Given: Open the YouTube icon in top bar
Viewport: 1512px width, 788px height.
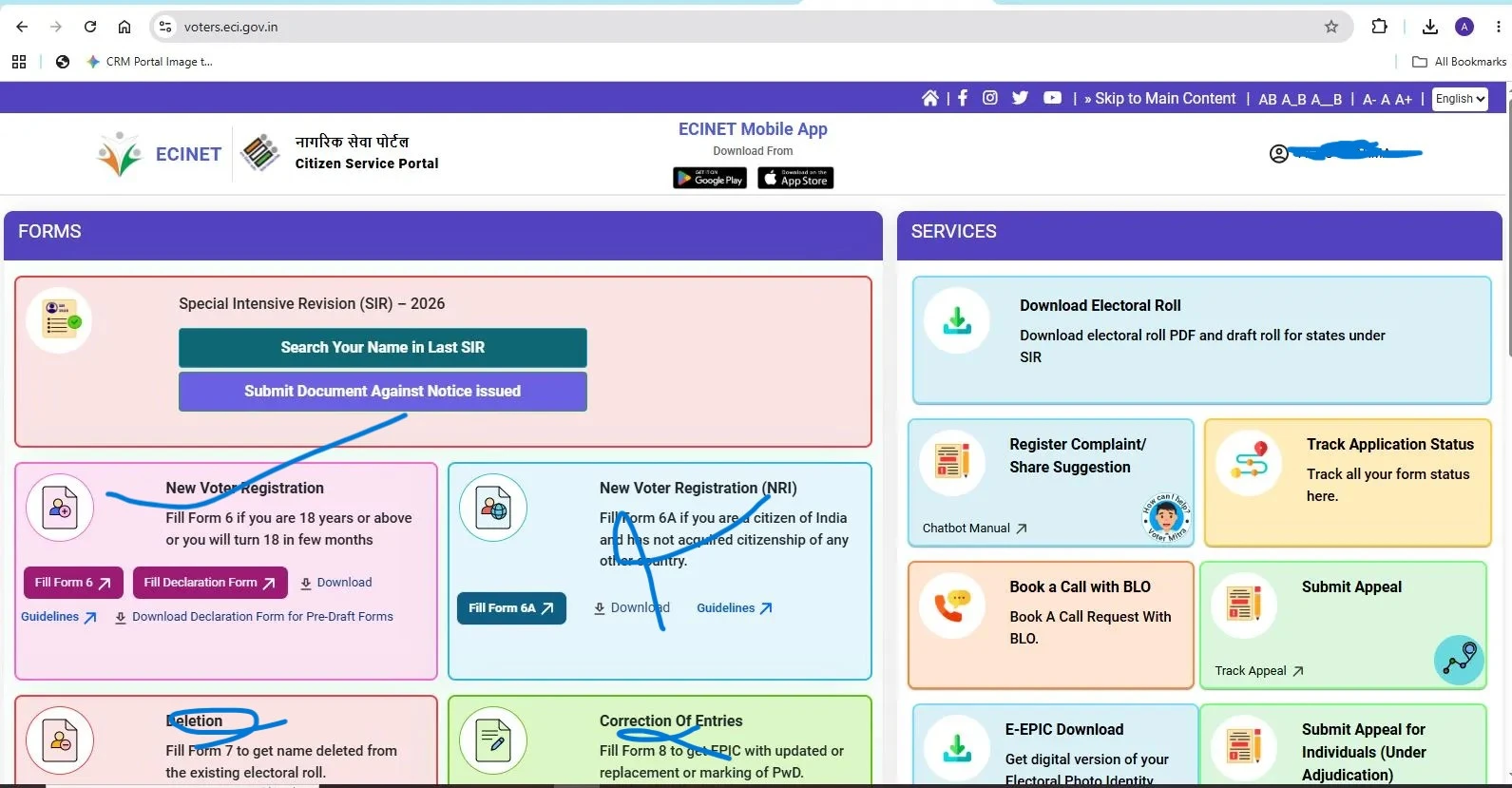Looking at the screenshot, I should point(1052,98).
